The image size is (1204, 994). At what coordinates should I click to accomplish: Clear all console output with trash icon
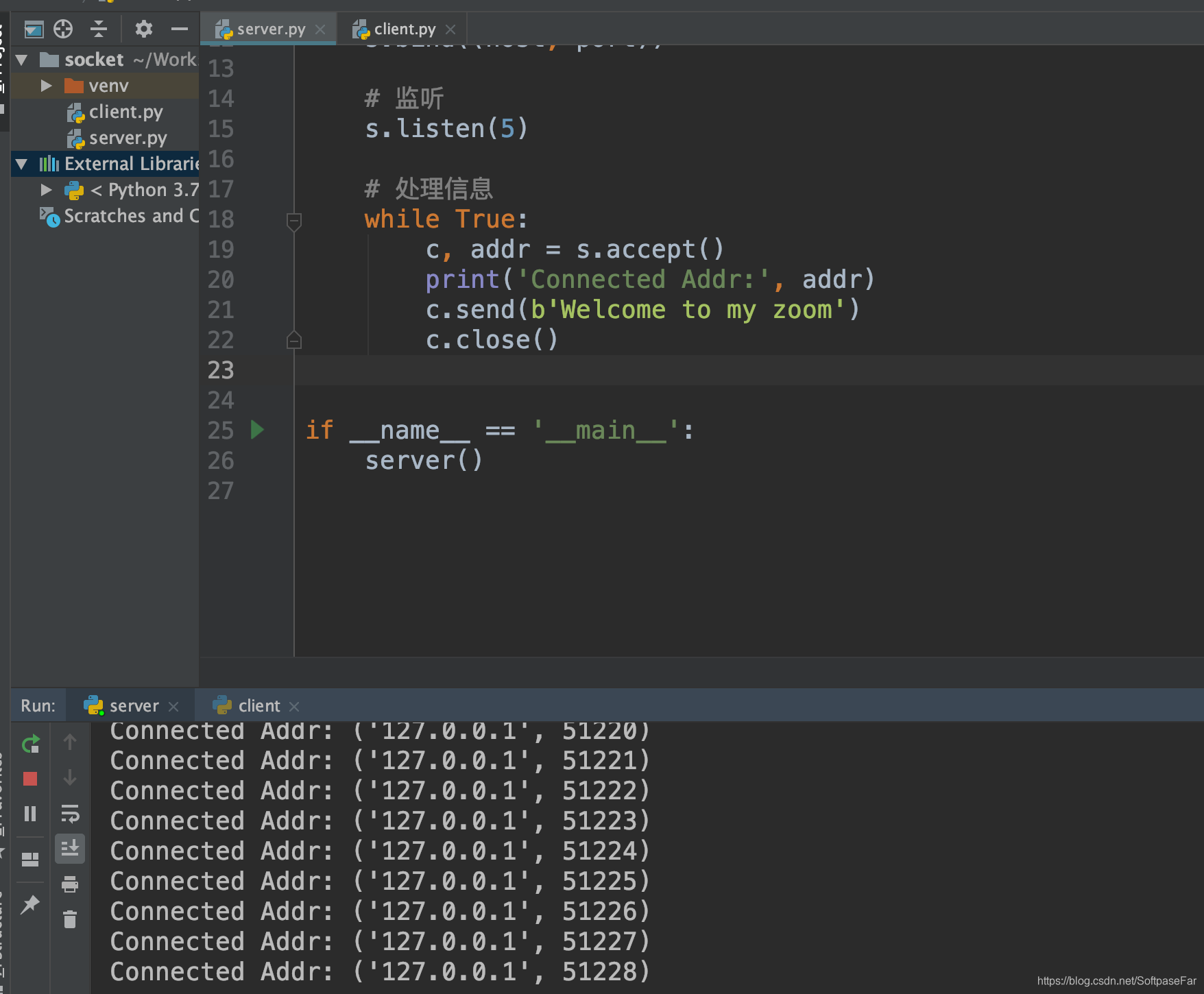[70, 919]
